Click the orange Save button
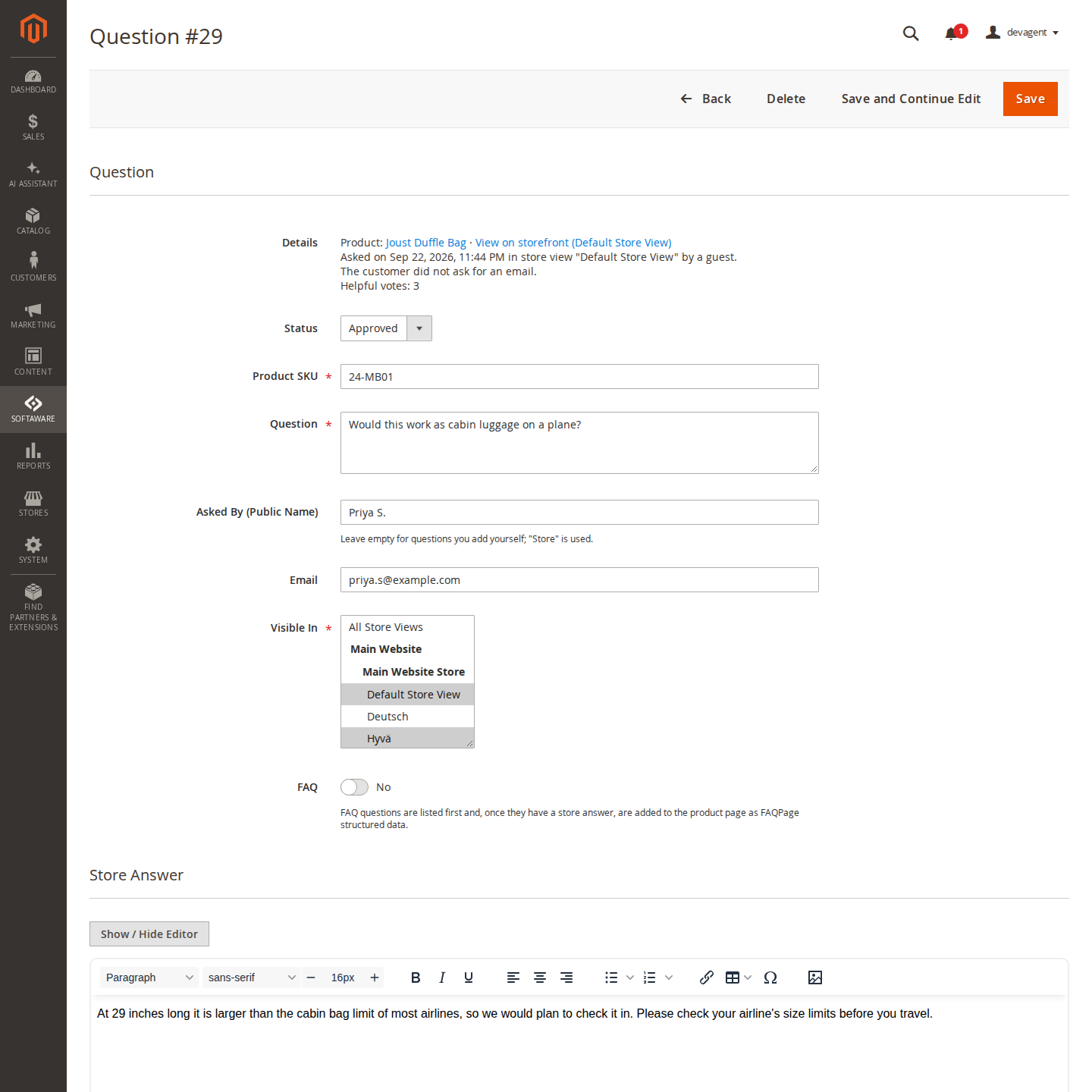This screenshot has width=1092, height=1092. coord(1030,99)
